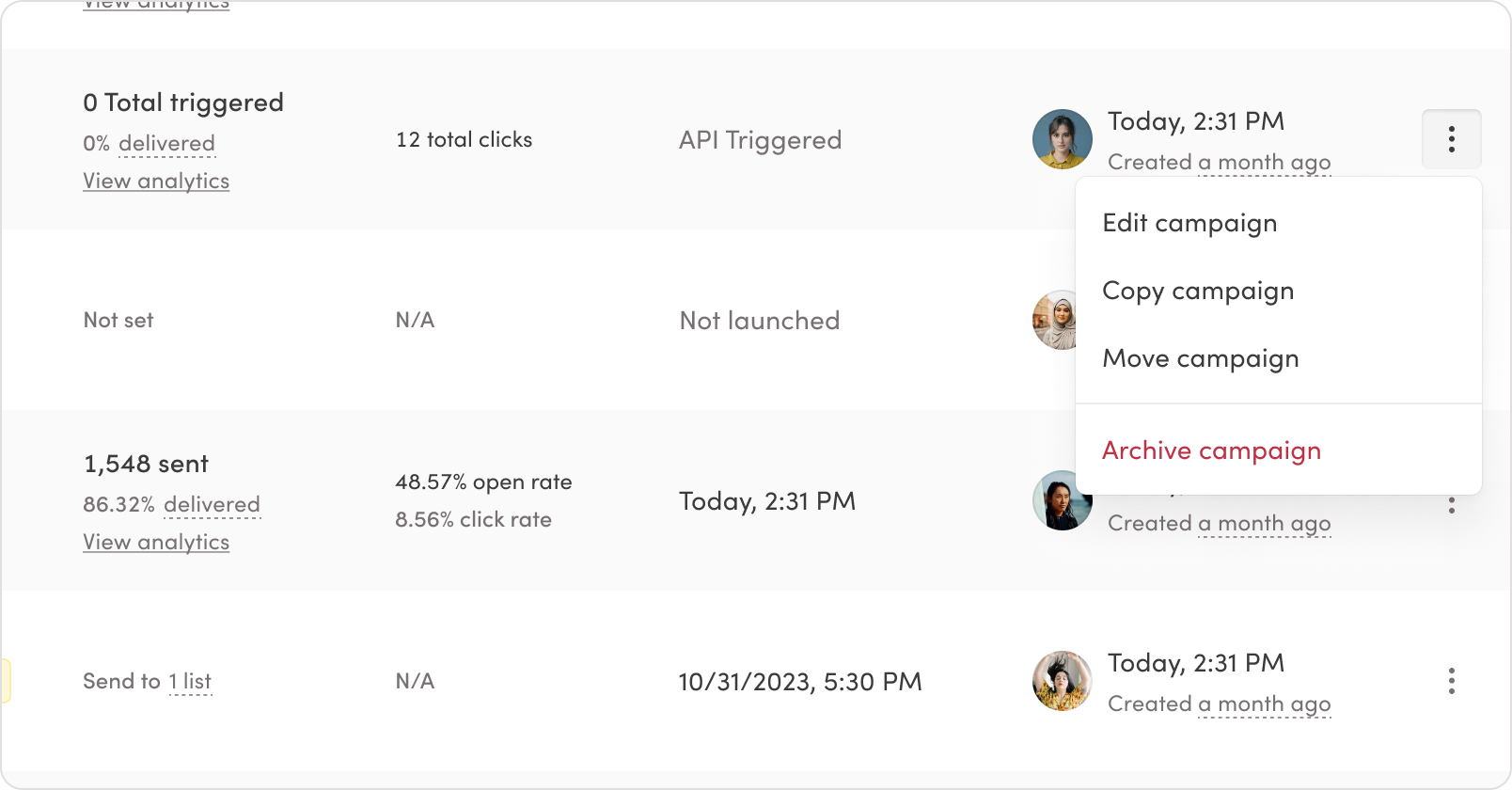Click Archive campaign in red
Image resolution: width=1512 pixels, height=790 pixels.
1211,450
